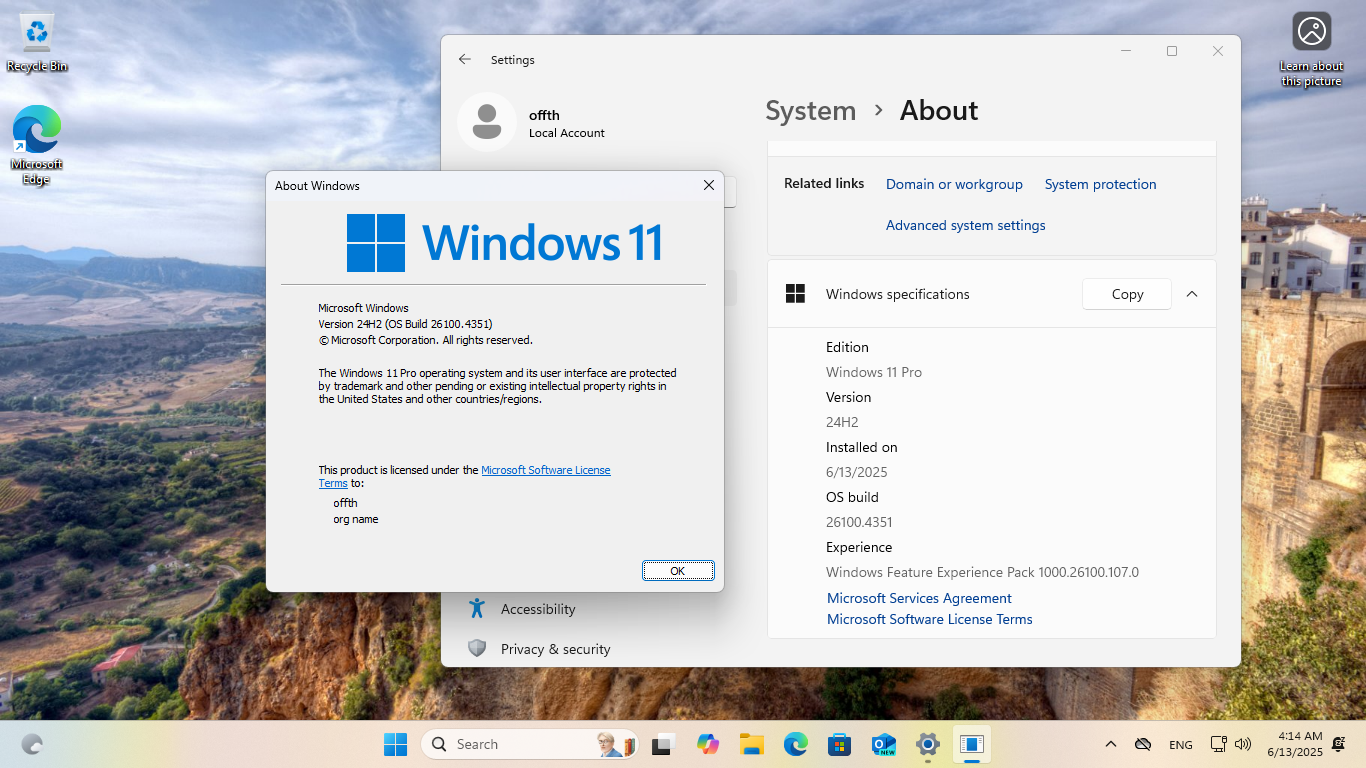
Task: Click the '© Microsoft Corporation' copyright line
Action: pos(425,340)
